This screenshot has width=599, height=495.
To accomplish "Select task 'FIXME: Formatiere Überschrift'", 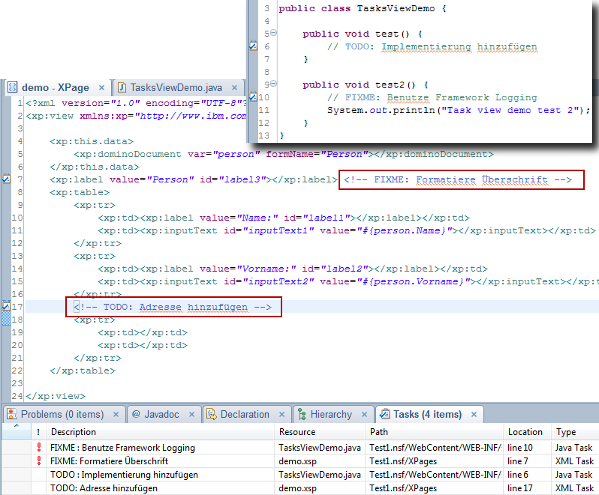I will [109, 461].
